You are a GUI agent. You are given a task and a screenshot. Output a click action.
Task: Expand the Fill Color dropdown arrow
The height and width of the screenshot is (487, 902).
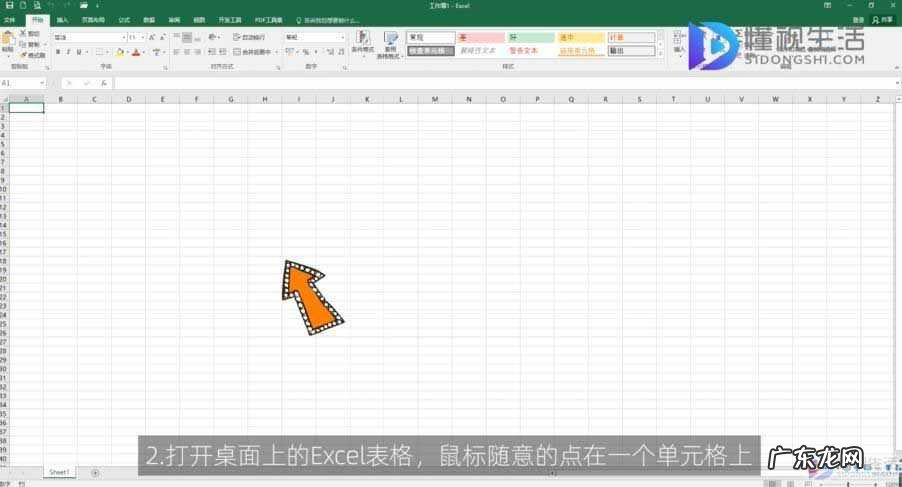click(127, 52)
